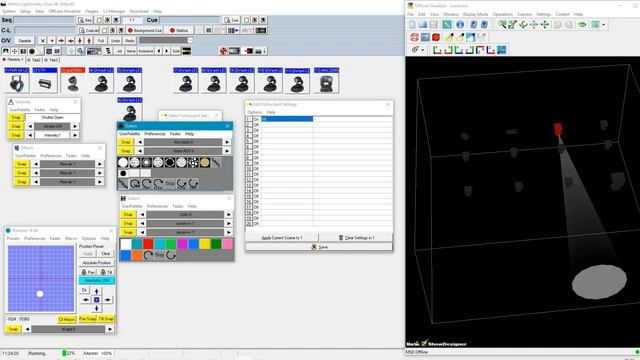Click the up arrow in the Position window
This screenshot has width=640, height=360.
pyautogui.click(x=96, y=291)
